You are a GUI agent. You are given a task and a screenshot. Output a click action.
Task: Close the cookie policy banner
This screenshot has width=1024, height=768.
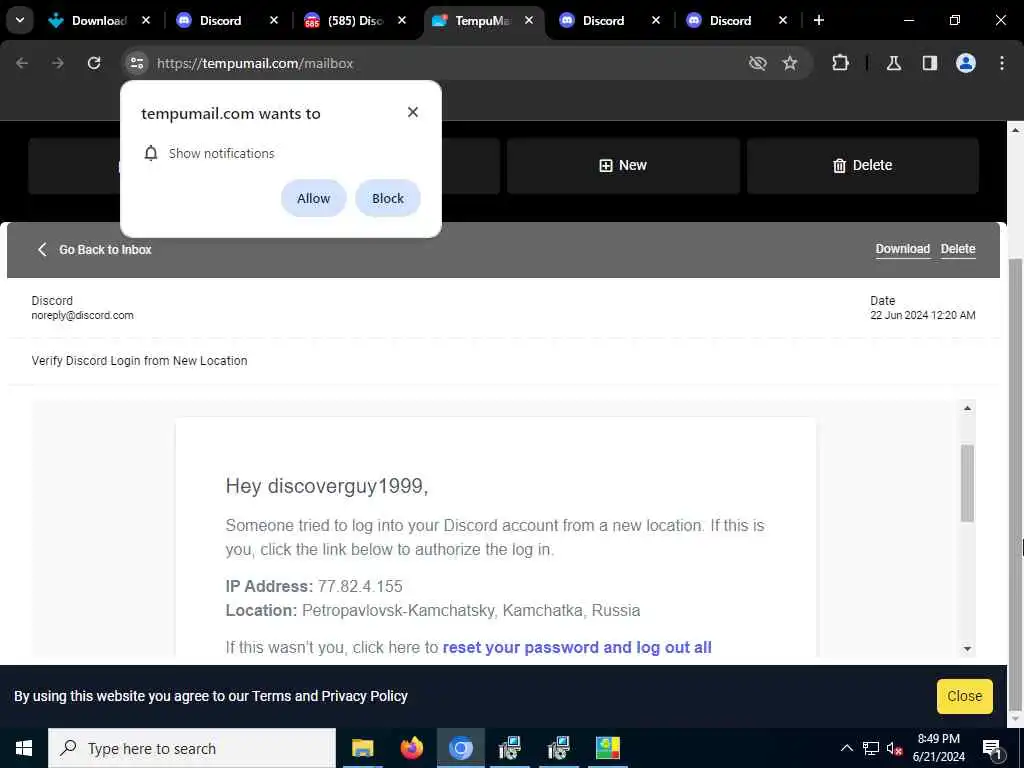pos(965,696)
